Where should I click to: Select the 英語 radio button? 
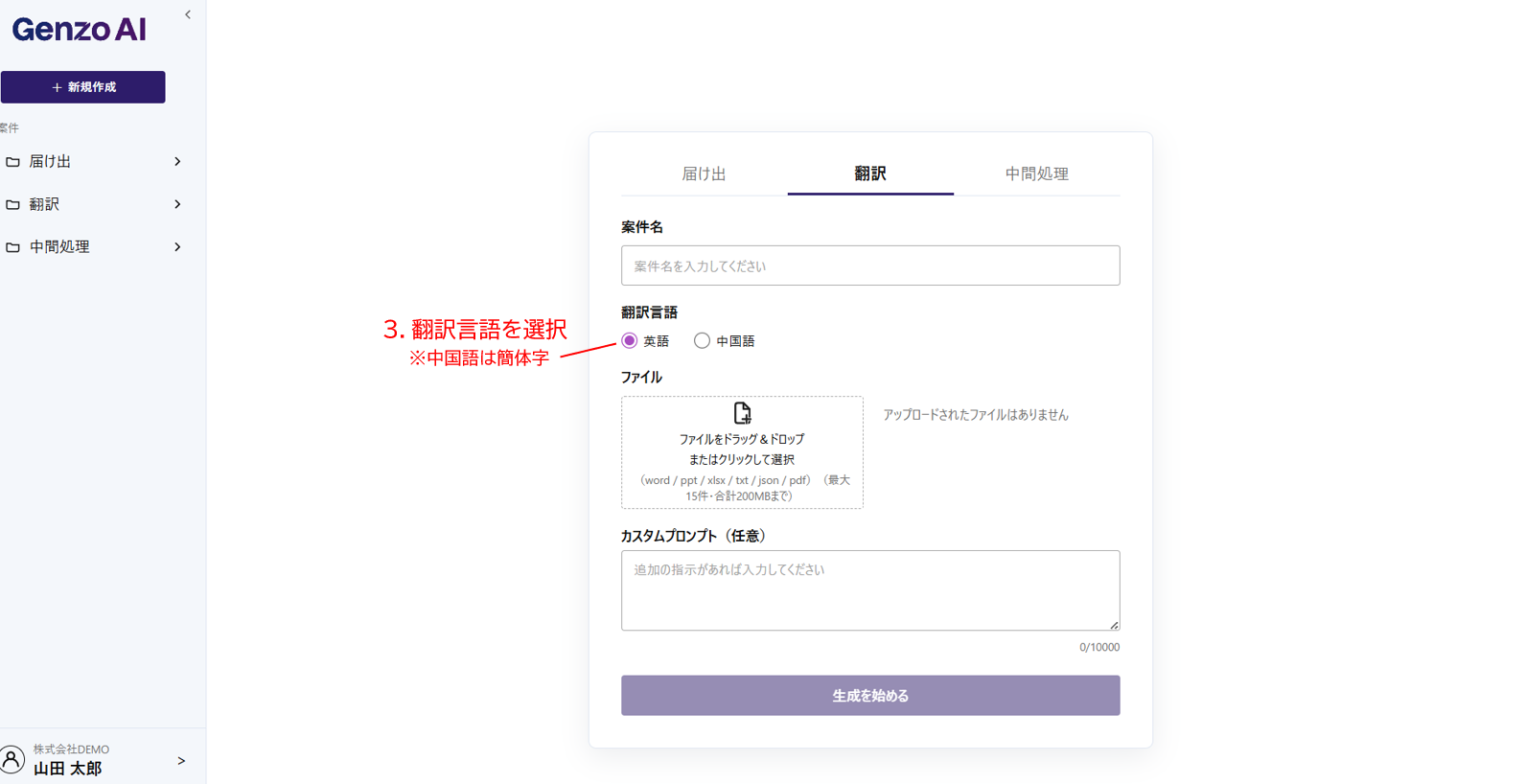[630, 341]
